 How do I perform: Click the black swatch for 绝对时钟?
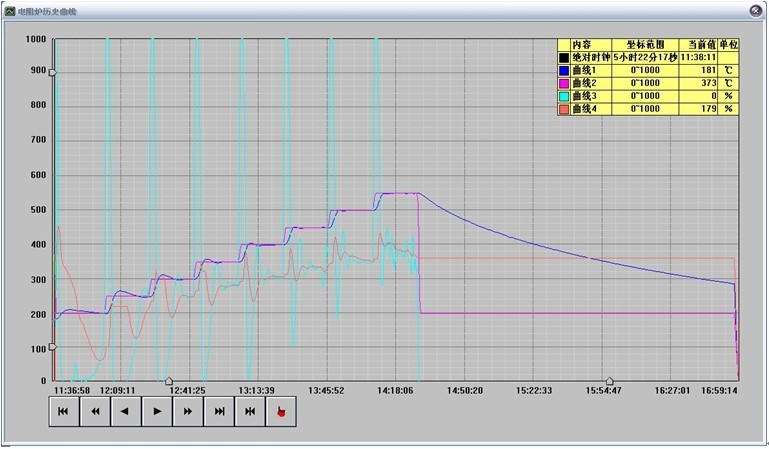[x=563, y=58]
